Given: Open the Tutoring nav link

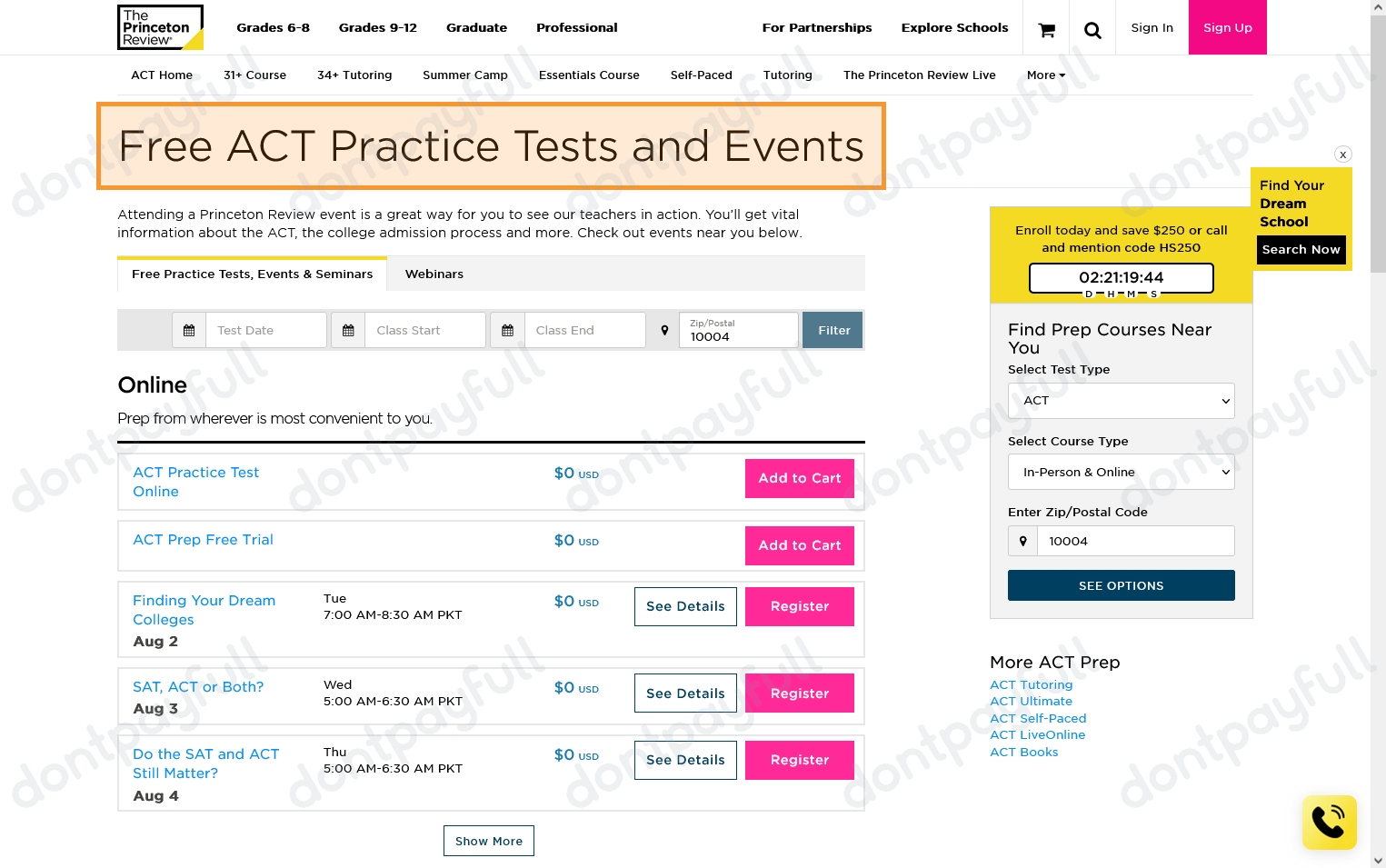Looking at the screenshot, I should [x=788, y=75].
